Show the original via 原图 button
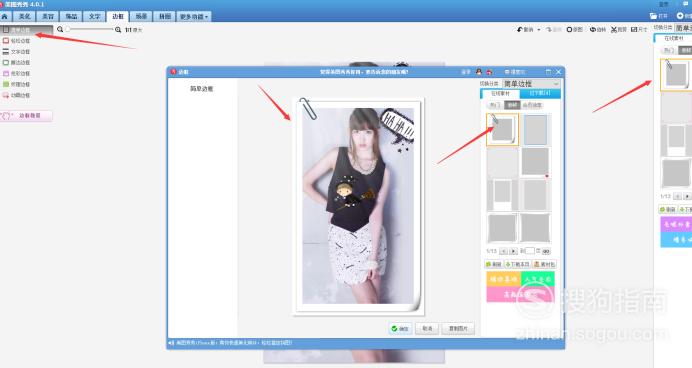 [575, 29]
